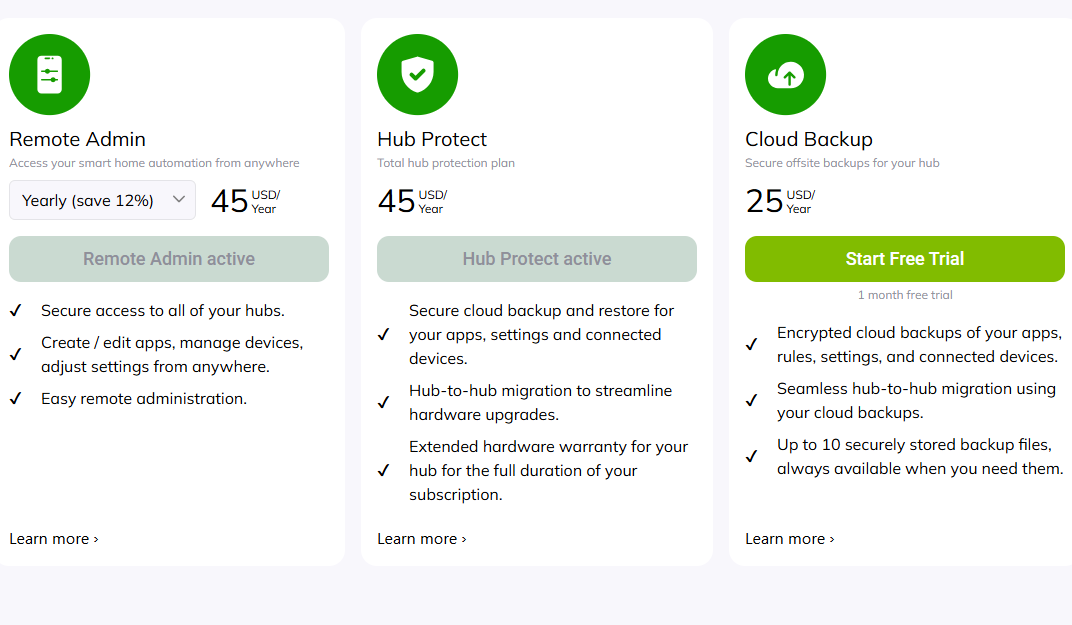Viewport: 1072px width, 625px height.
Task: Click checkmark beside "Secure access to all of your hubs"
Action: click(16, 311)
